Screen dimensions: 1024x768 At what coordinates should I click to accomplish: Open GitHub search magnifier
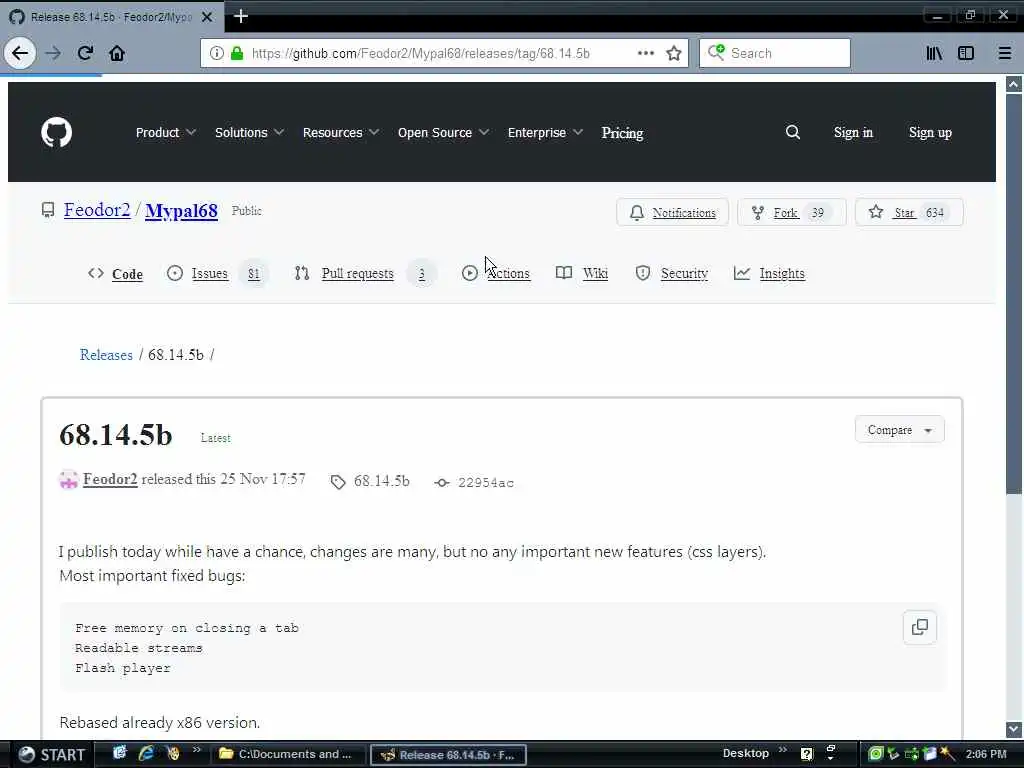point(793,133)
